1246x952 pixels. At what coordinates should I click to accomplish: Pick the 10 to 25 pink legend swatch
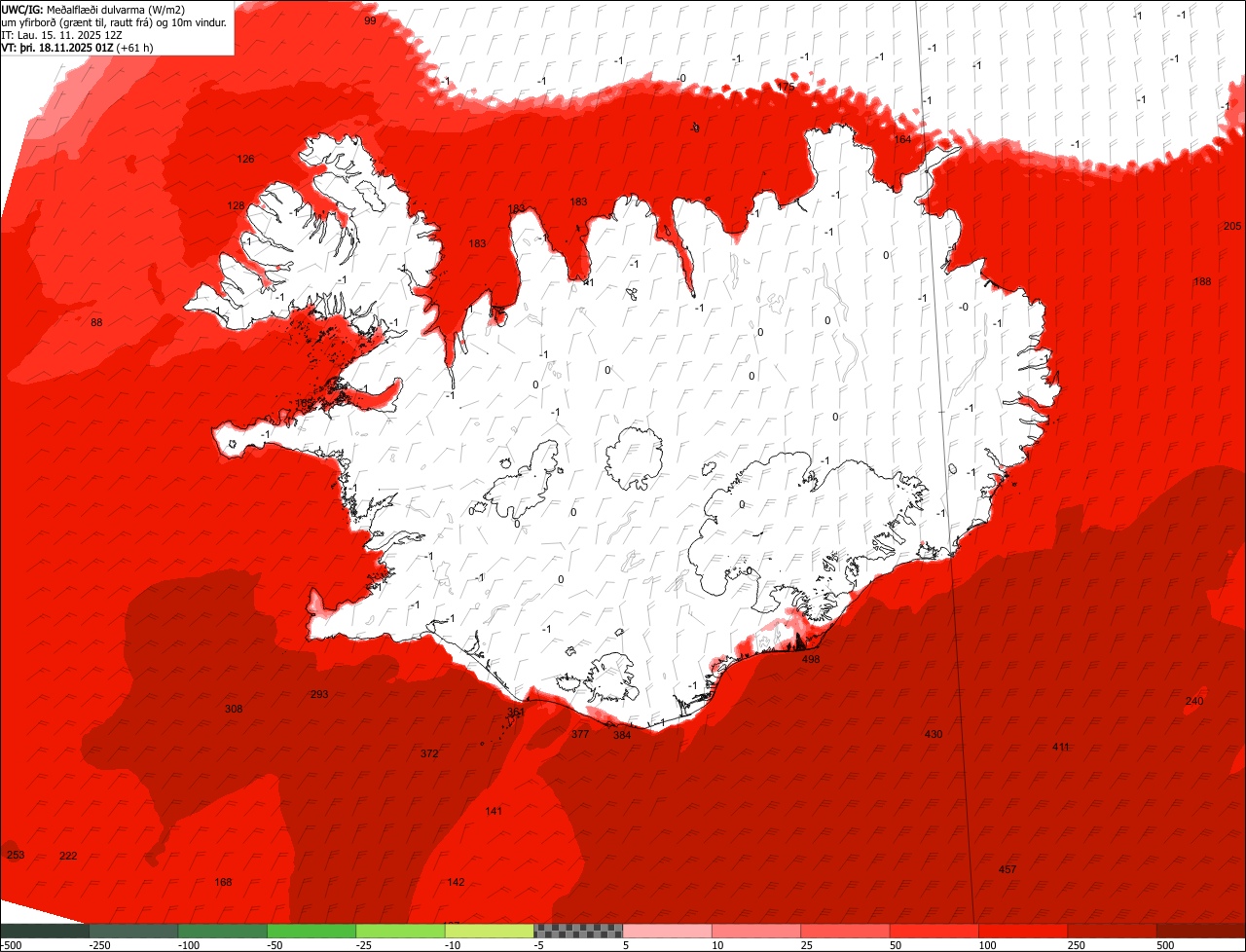(x=756, y=931)
